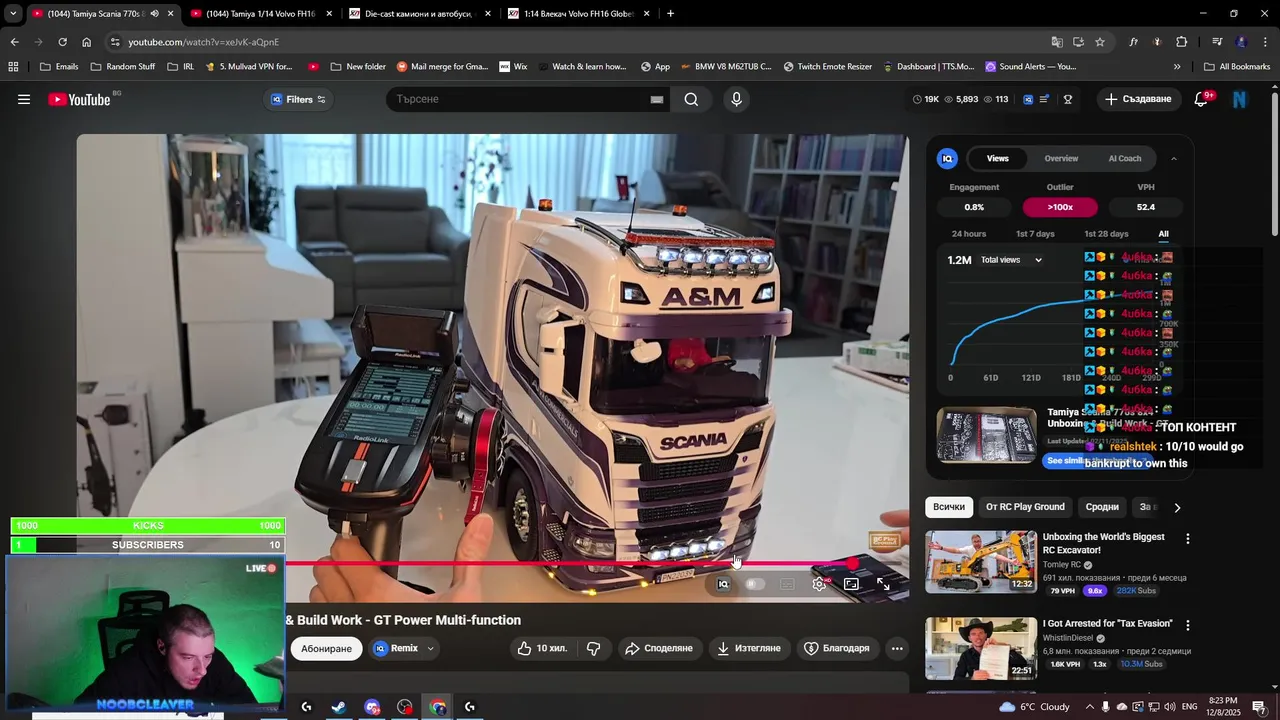Like the video with 10 хил. likes
Viewport: 1280px width, 720px height.
coord(542,648)
